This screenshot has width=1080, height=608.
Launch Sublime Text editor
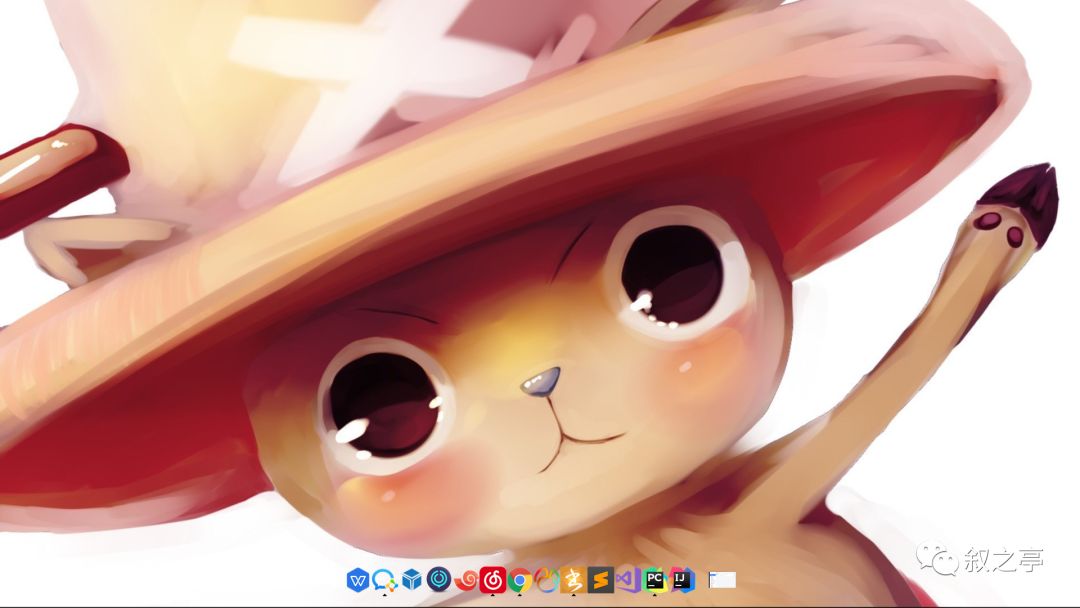coord(601,580)
